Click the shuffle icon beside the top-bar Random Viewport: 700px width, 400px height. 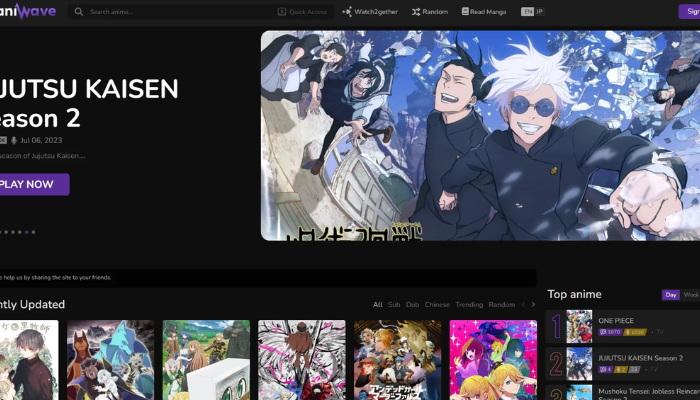tap(416, 12)
